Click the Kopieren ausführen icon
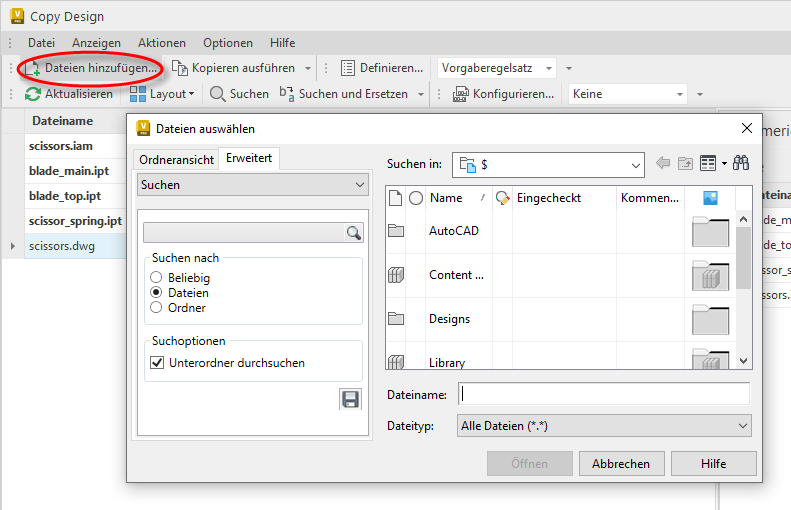The image size is (791, 510). click(180, 68)
